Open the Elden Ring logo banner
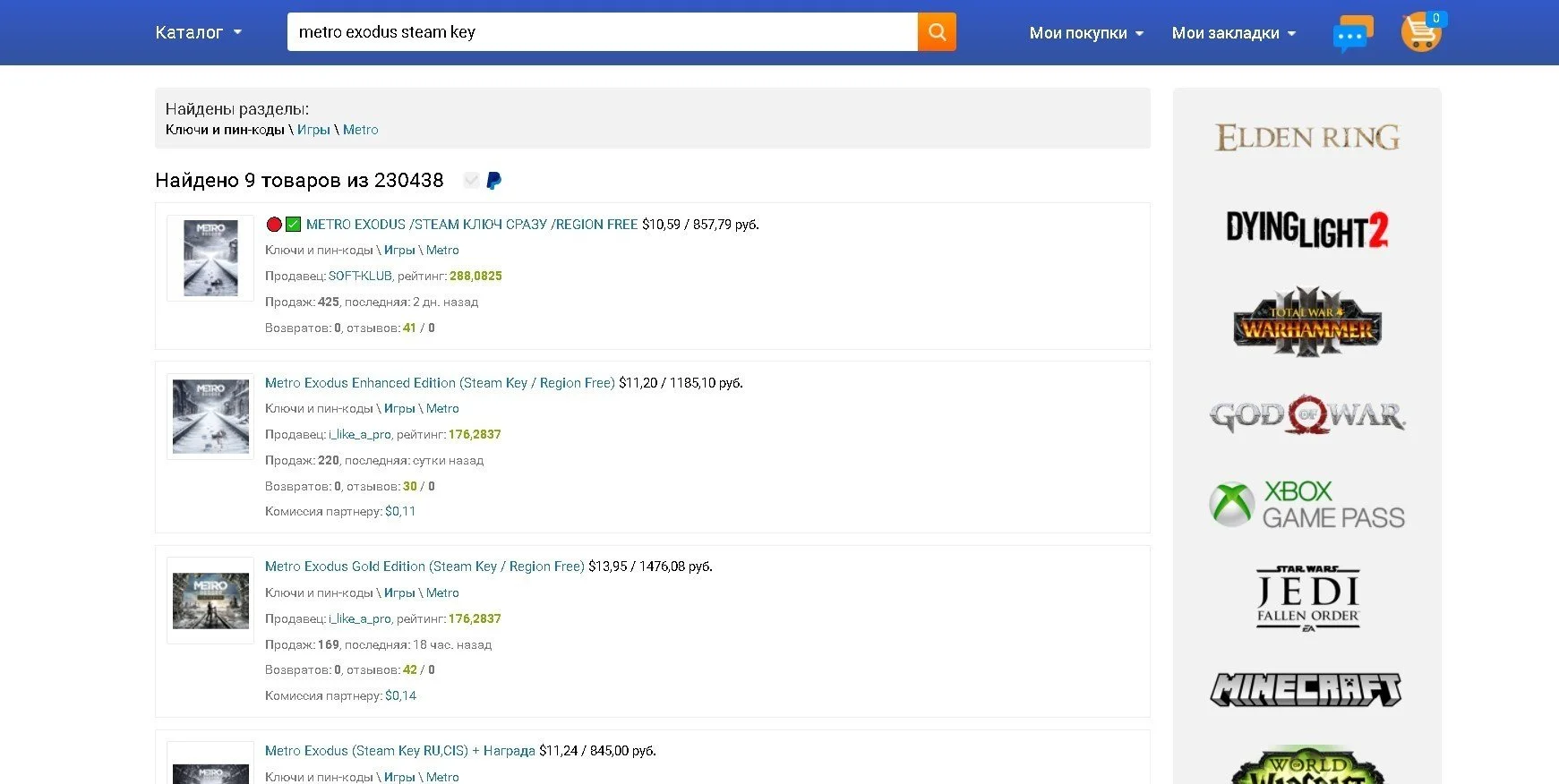1559x784 pixels. [1307, 137]
